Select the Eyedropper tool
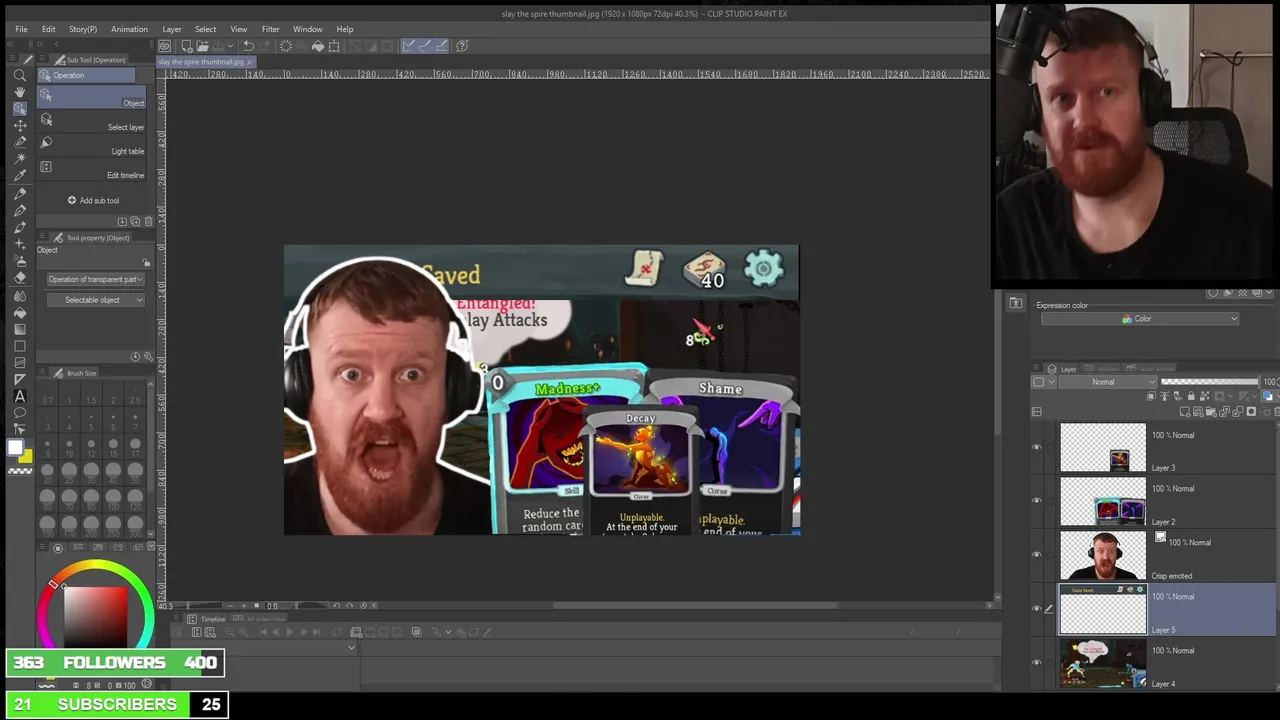This screenshot has width=1280, height=720. click(20, 176)
